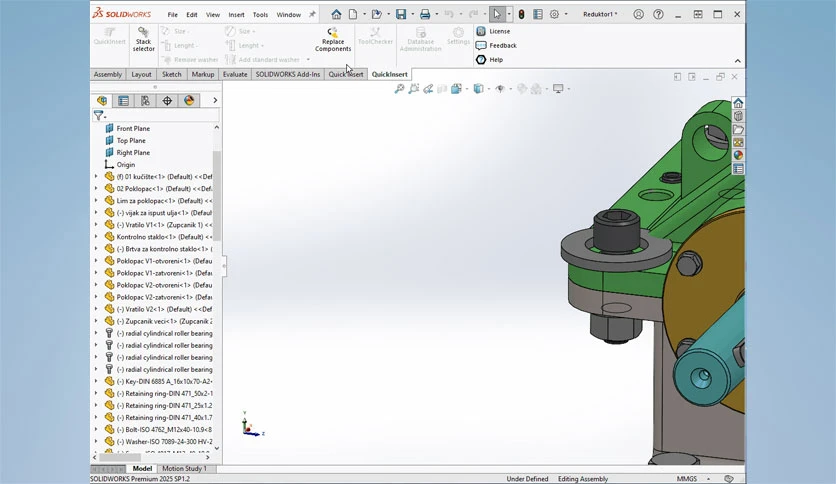Click the Zoom to Fit magnifier icon
Viewport: 836px width, 484px height.
coord(399,88)
